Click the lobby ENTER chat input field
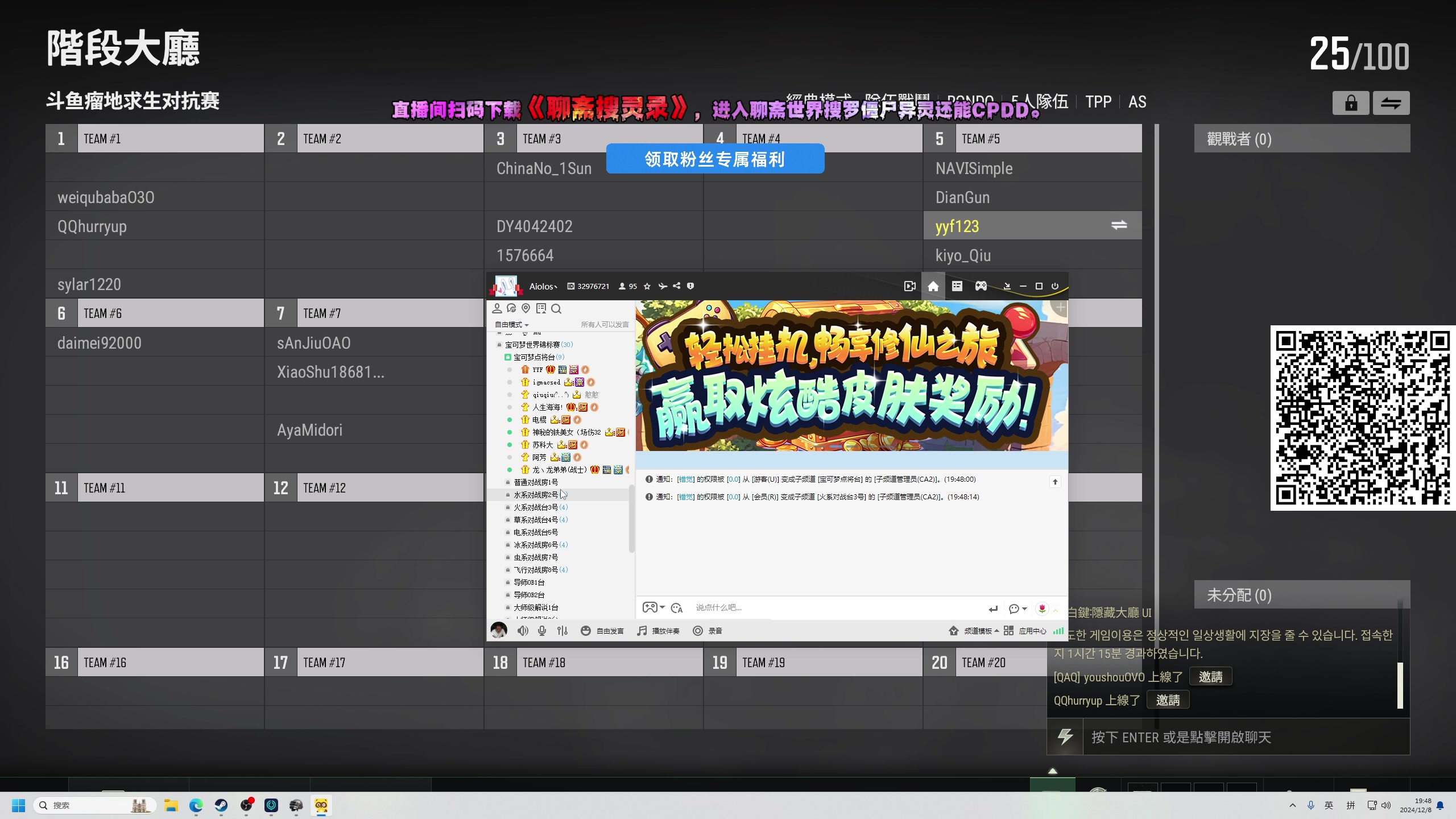1456x819 pixels. click(1246, 737)
